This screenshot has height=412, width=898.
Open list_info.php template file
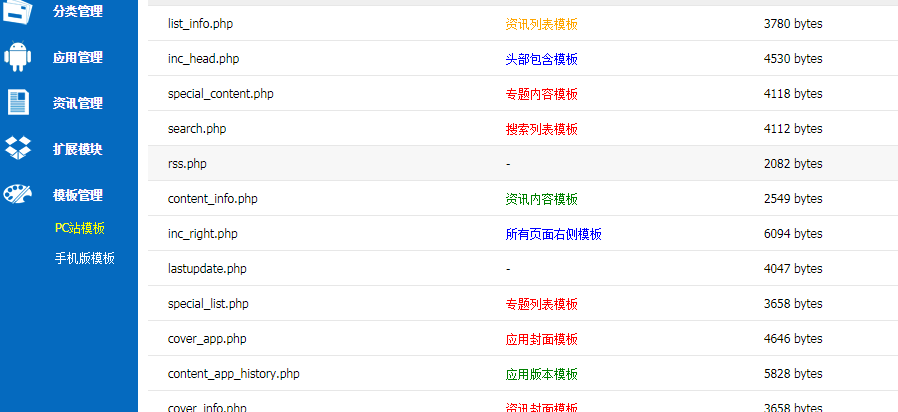[x=207, y=24]
